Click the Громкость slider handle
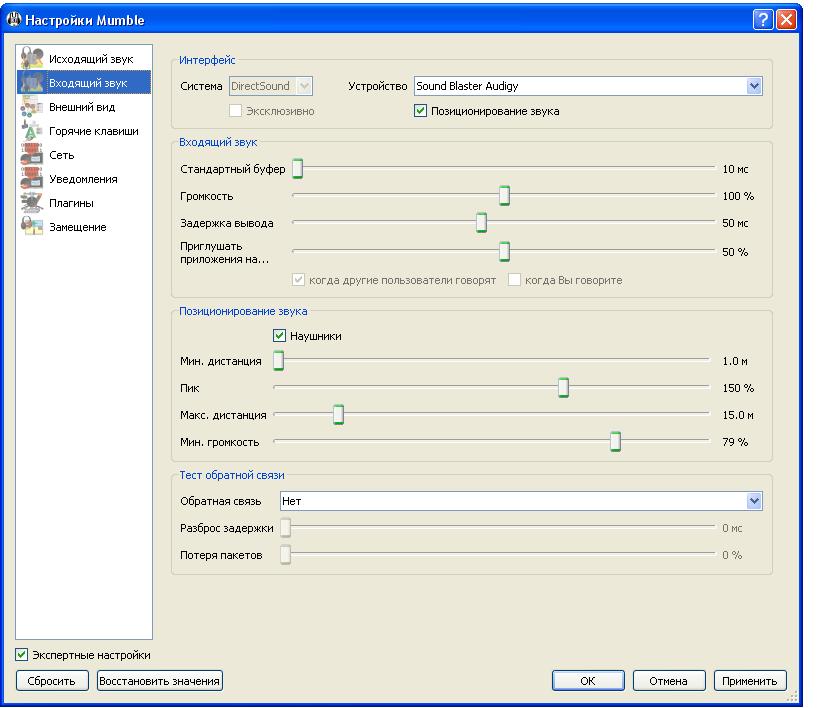Screen dimensions: 840x708 [504, 196]
